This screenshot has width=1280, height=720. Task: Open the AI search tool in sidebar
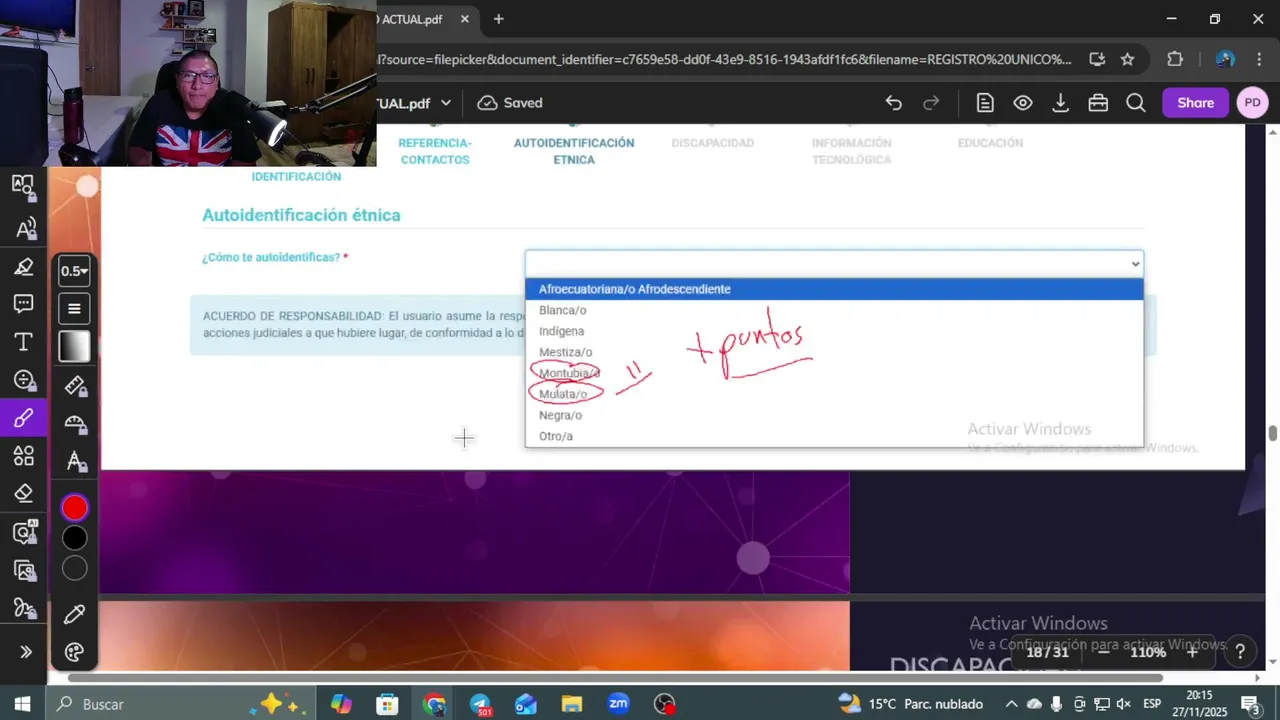point(23,532)
